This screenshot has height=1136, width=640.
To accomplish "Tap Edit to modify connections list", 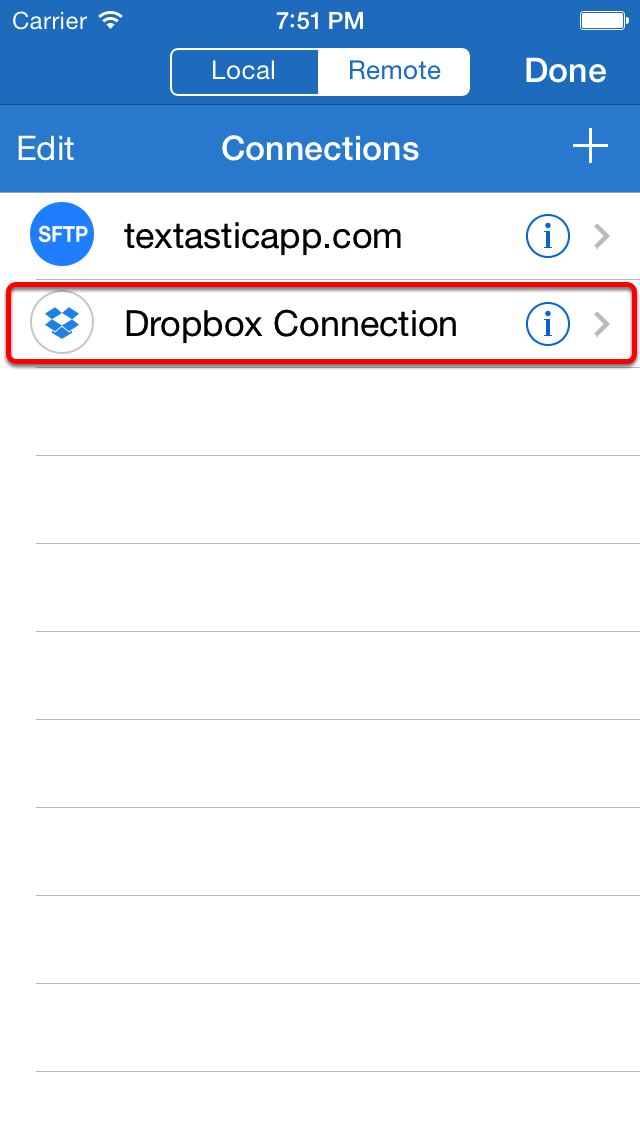I will point(46,149).
